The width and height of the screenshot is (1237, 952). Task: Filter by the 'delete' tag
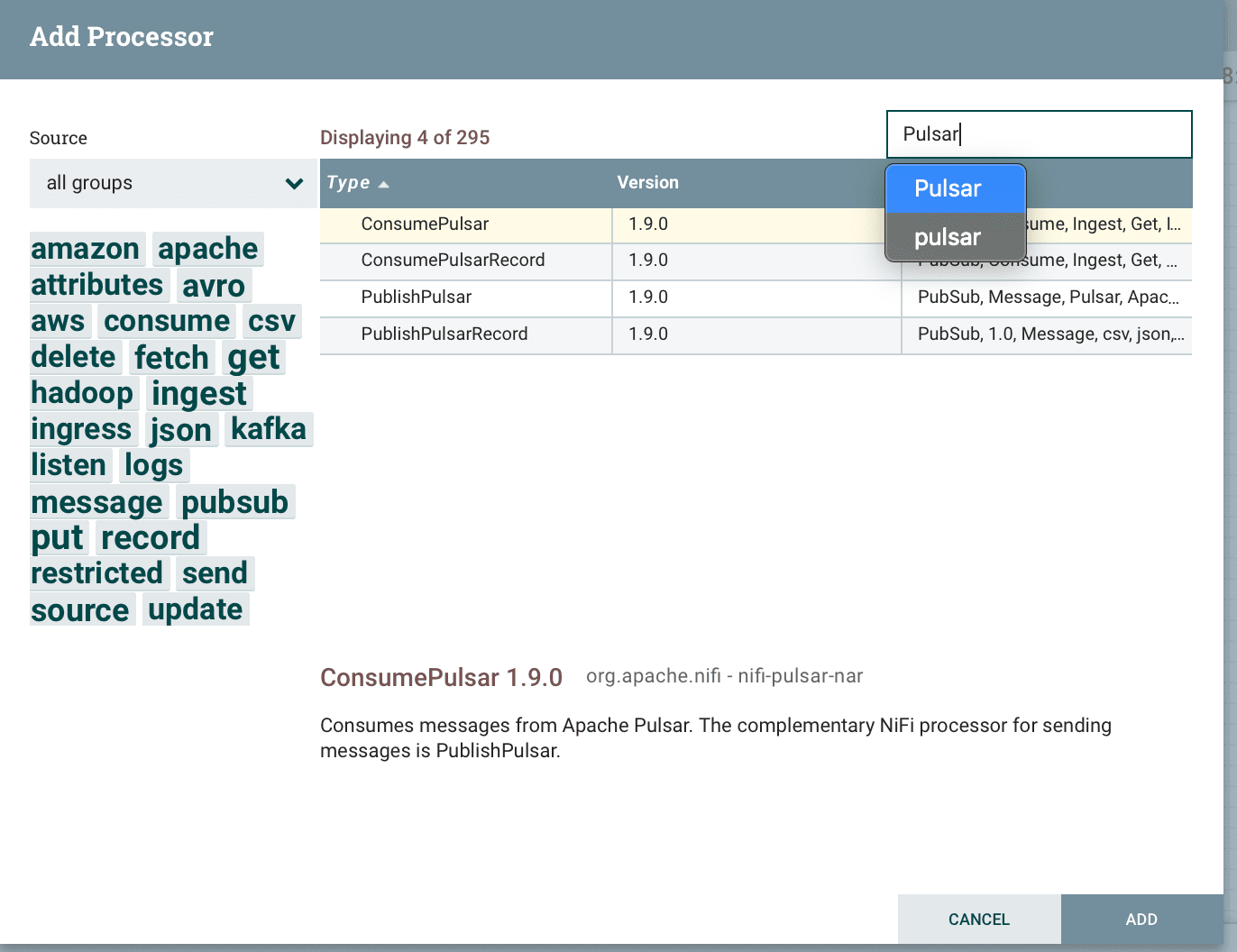[x=74, y=357]
